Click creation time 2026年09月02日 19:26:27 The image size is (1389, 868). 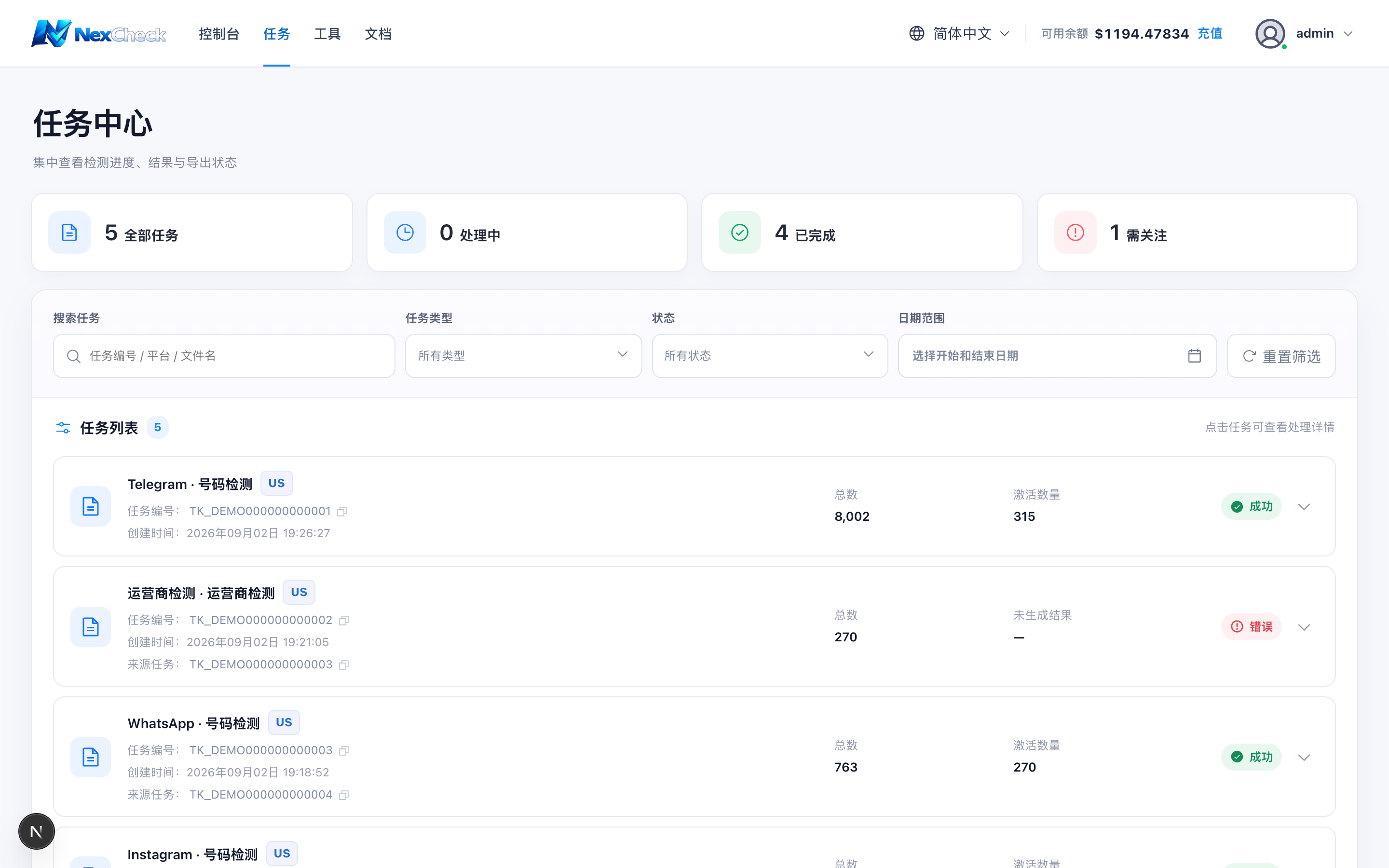pos(259,533)
